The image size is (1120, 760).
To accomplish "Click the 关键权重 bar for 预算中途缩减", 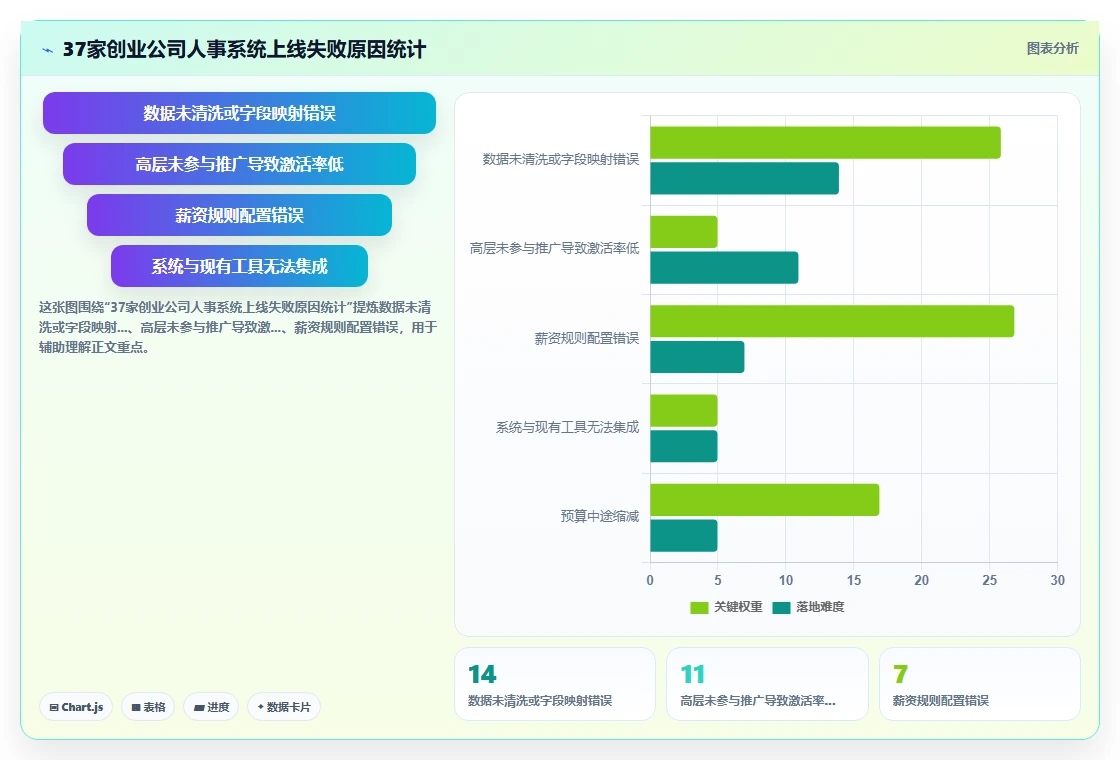I will tap(764, 500).
